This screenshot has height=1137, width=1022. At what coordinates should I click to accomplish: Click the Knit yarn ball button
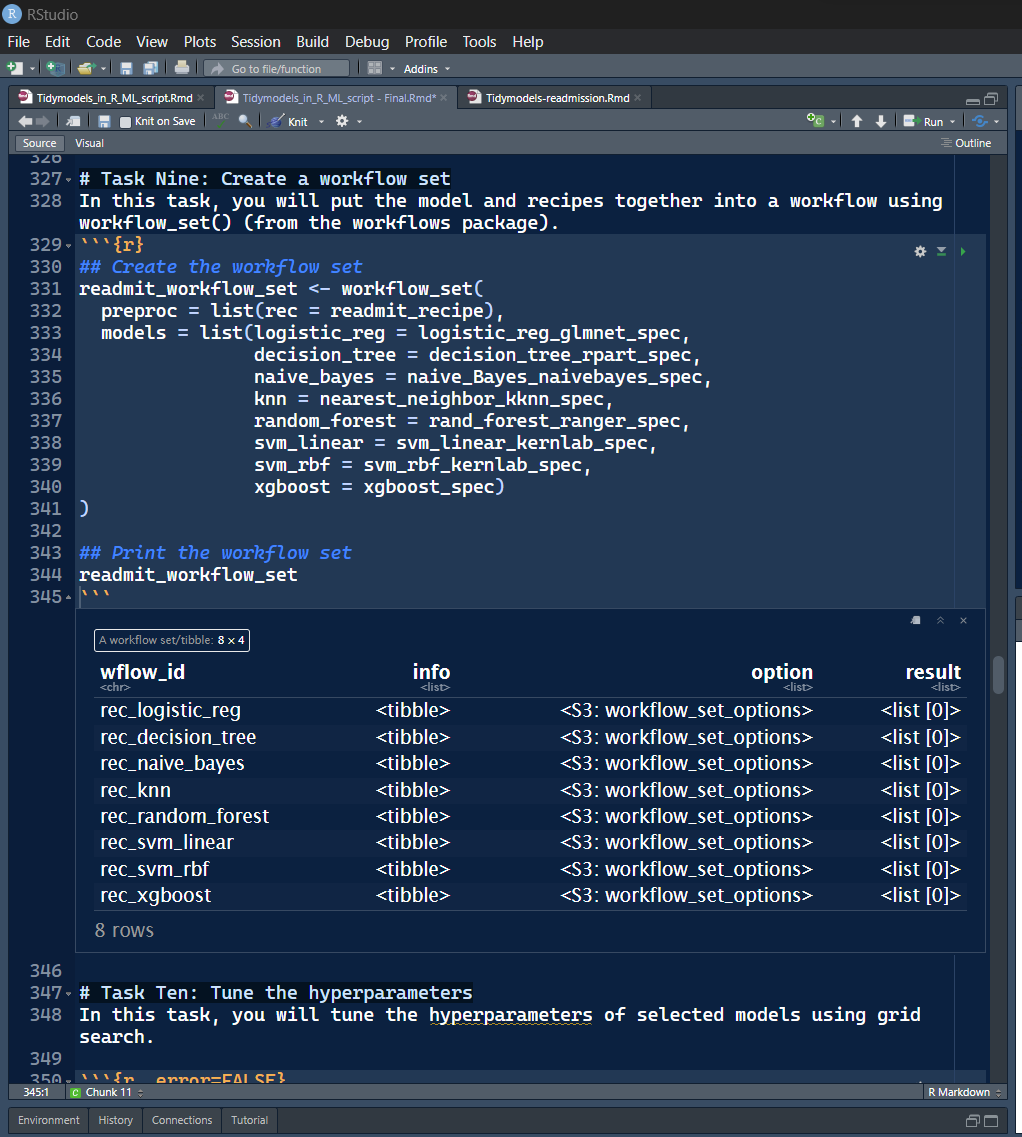pyautogui.click(x=288, y=121)
